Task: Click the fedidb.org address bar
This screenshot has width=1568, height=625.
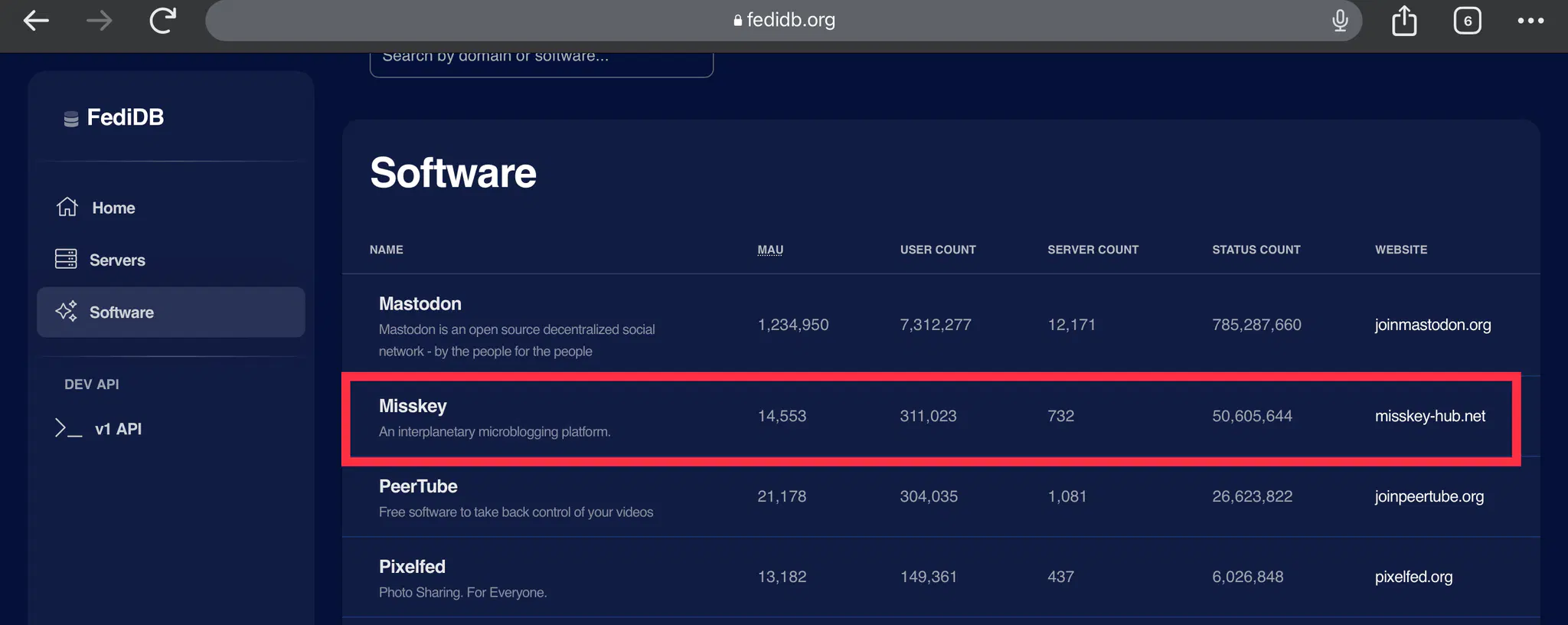Action: pyautogui.click(x=782, y=21)
